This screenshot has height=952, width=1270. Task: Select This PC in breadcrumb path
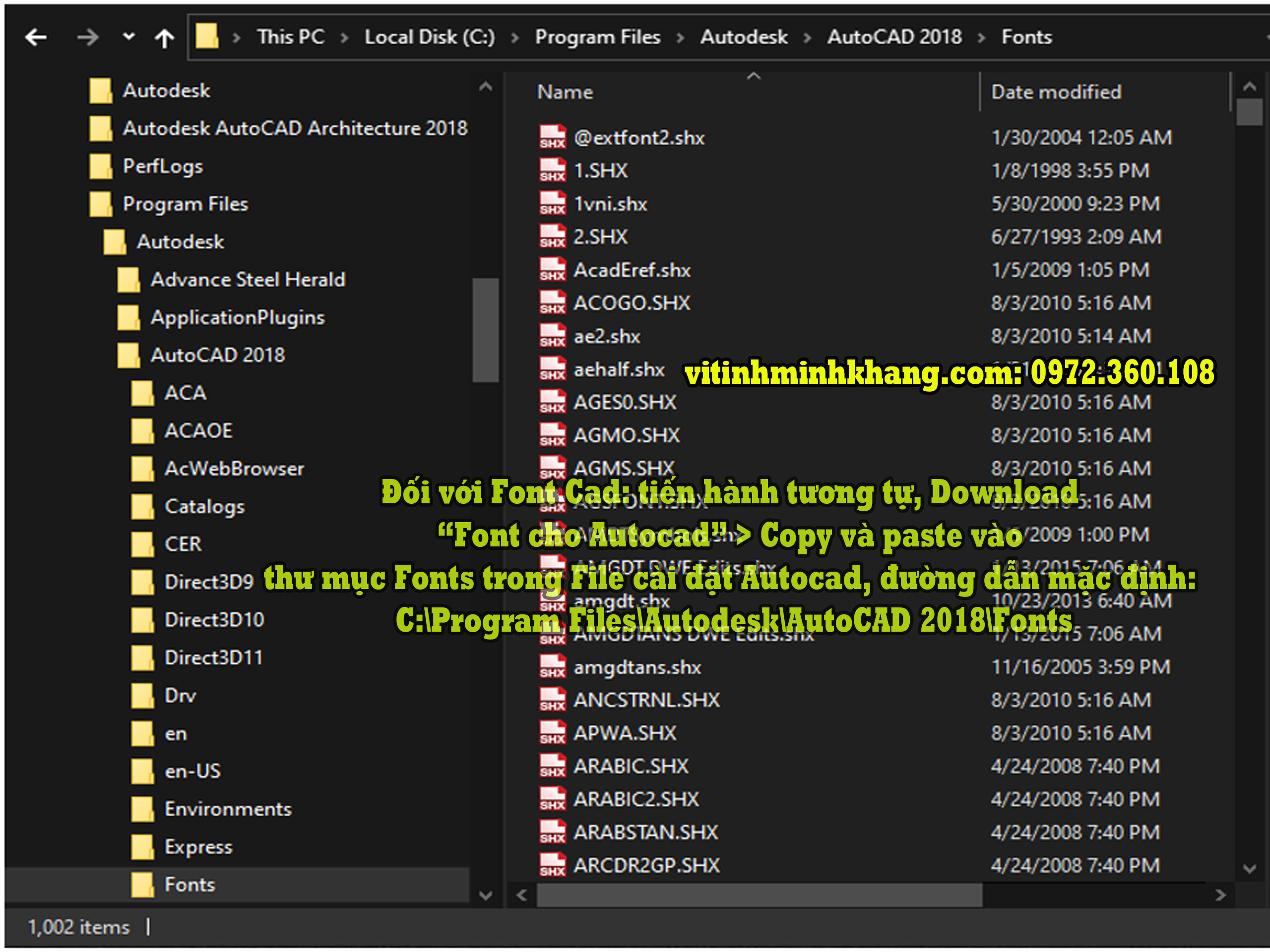point(291,37)
